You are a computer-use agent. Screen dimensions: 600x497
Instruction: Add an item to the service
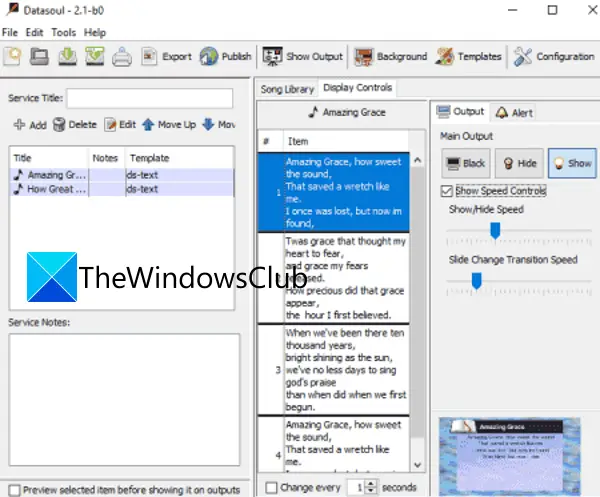click(30, 125)
